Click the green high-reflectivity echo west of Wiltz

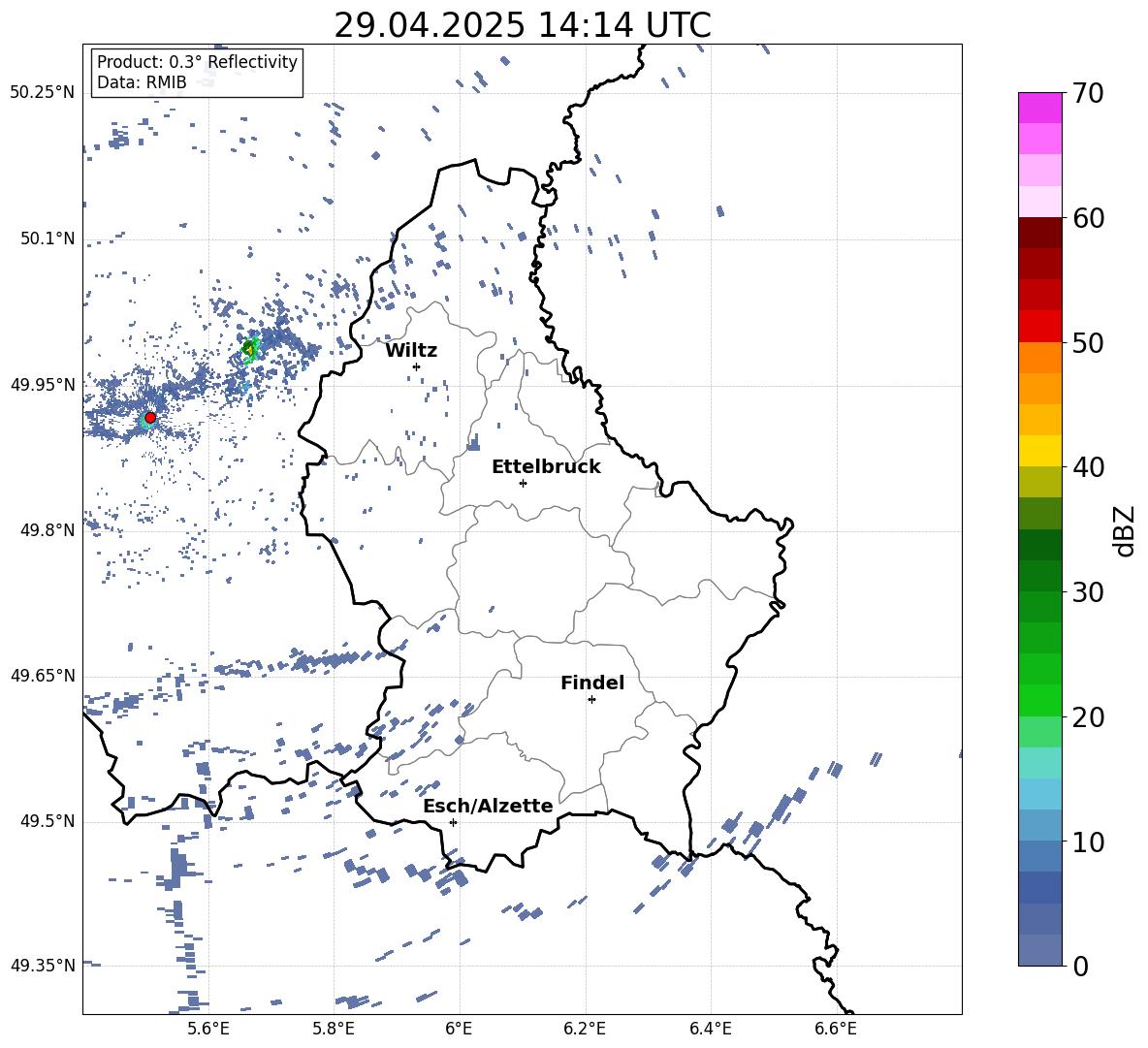pos(250,348)
